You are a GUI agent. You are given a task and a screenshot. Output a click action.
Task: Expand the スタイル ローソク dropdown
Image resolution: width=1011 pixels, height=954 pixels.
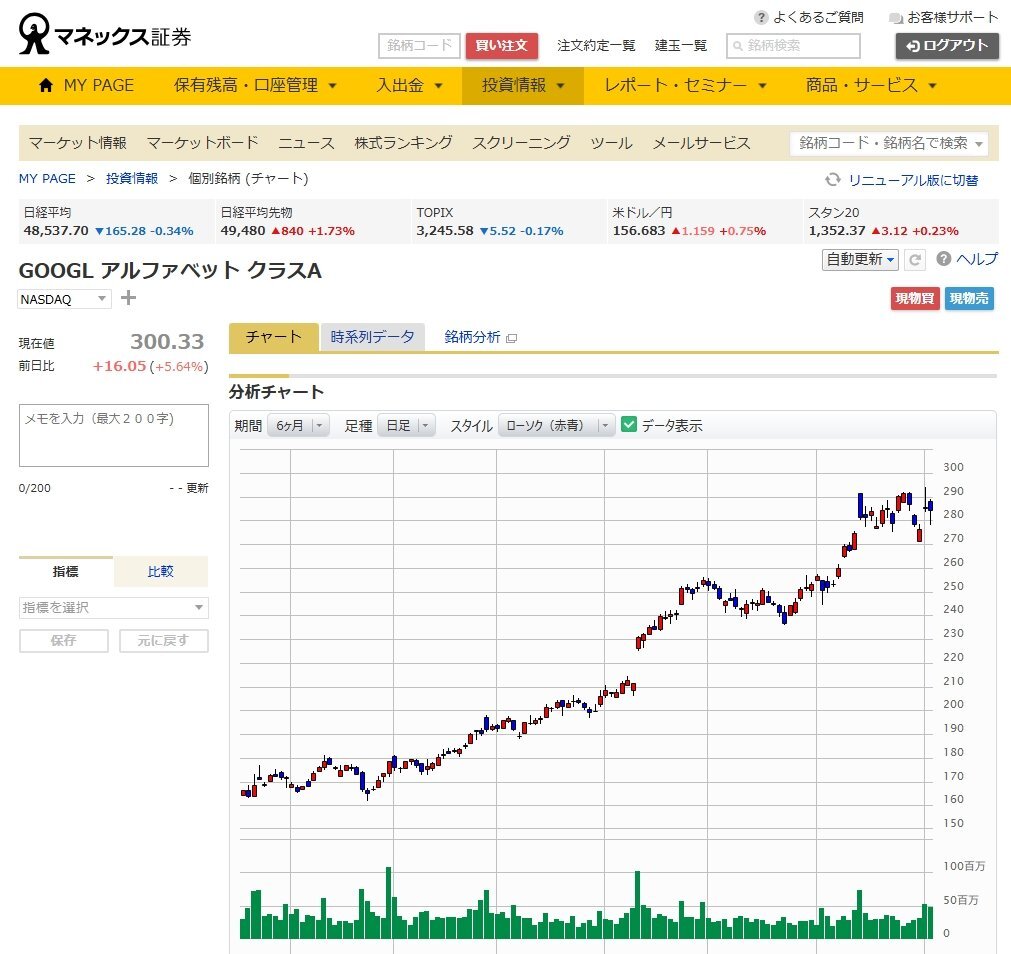(x=557, y=425)
